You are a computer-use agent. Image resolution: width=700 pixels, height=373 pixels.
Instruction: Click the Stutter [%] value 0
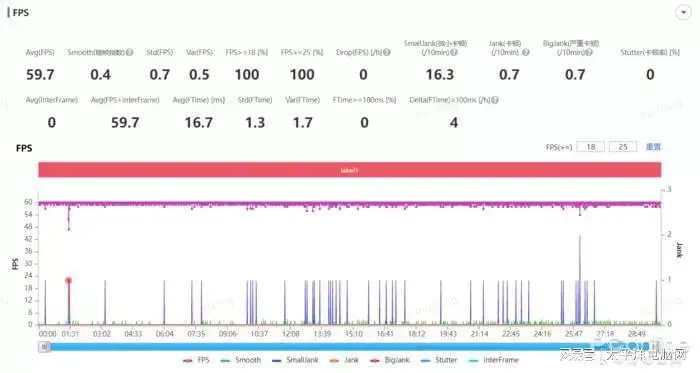pyautogui.click(x=650, y=75)
